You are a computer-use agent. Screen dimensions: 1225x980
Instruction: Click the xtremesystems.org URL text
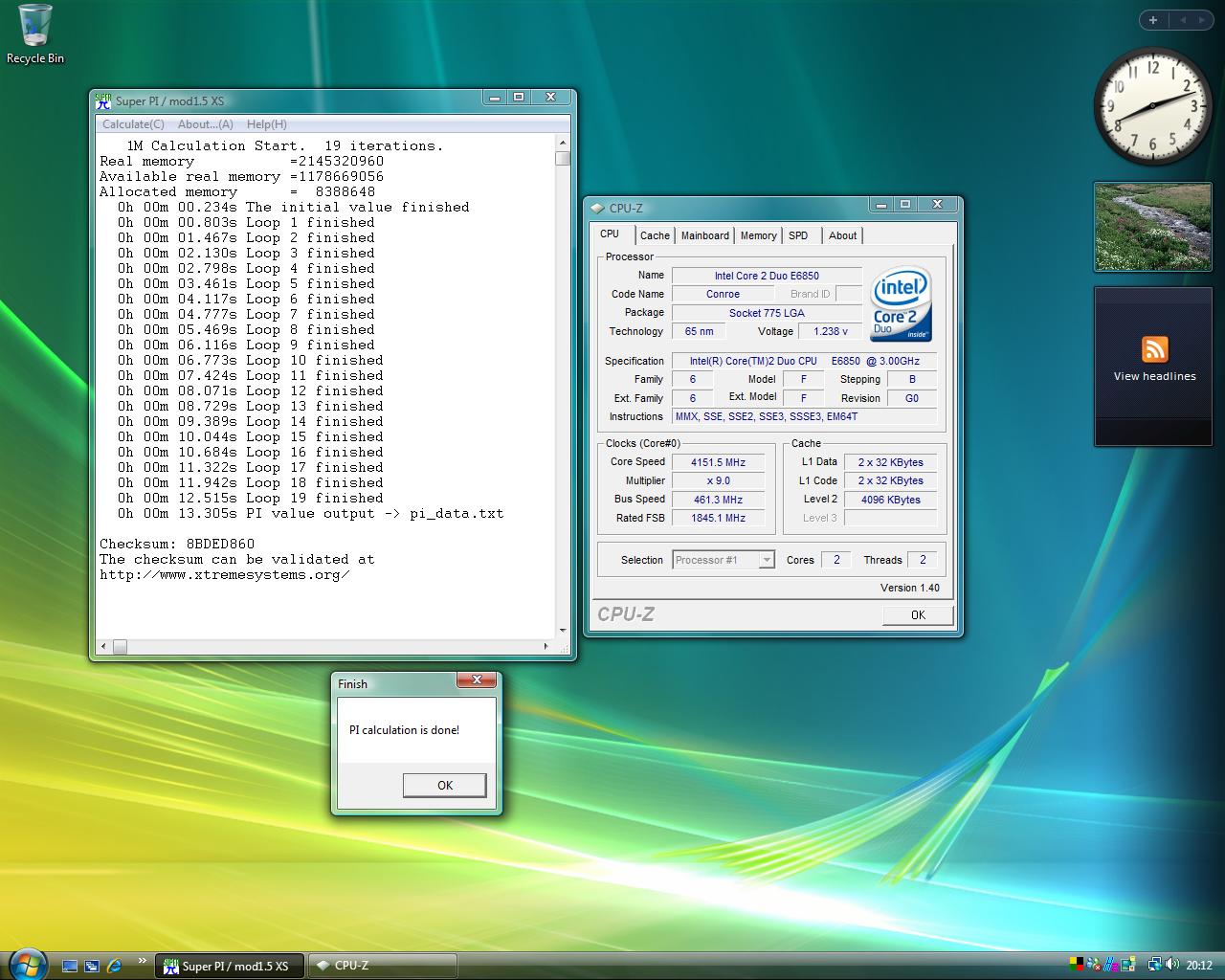(225, 574)
